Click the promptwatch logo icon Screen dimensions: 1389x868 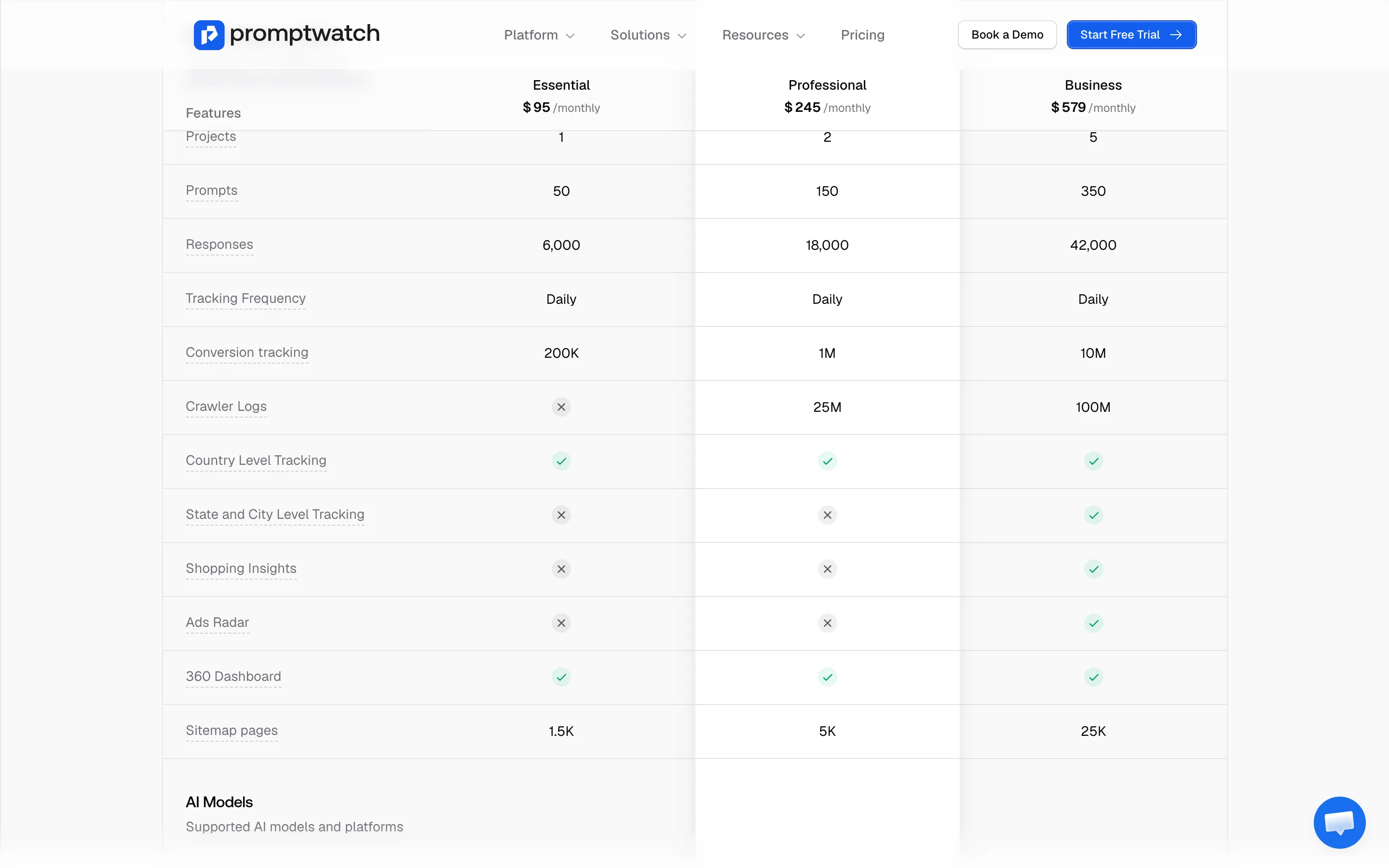(208, 35)
